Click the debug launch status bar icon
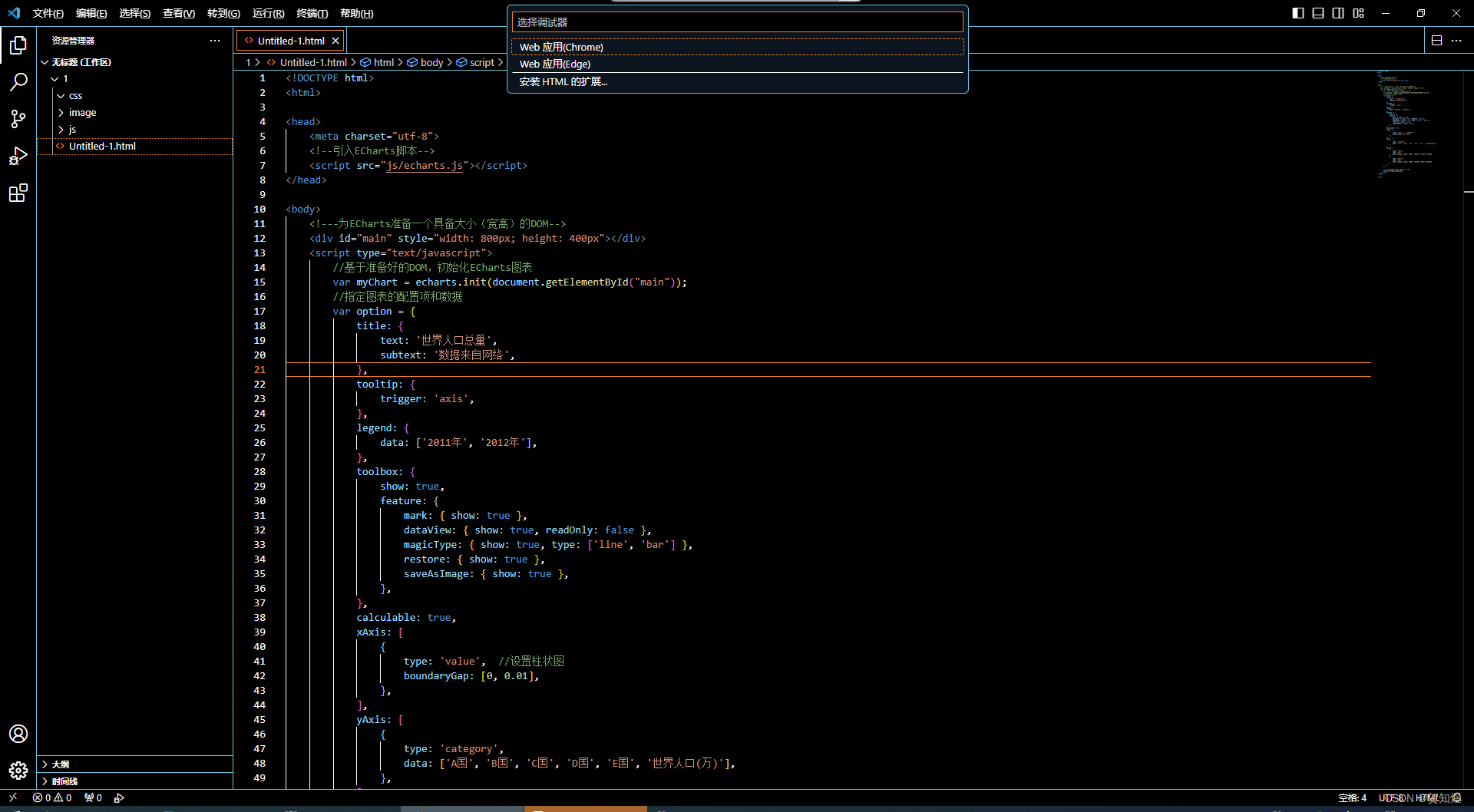Screen dimensions: 1474x812 pos(119,798)
